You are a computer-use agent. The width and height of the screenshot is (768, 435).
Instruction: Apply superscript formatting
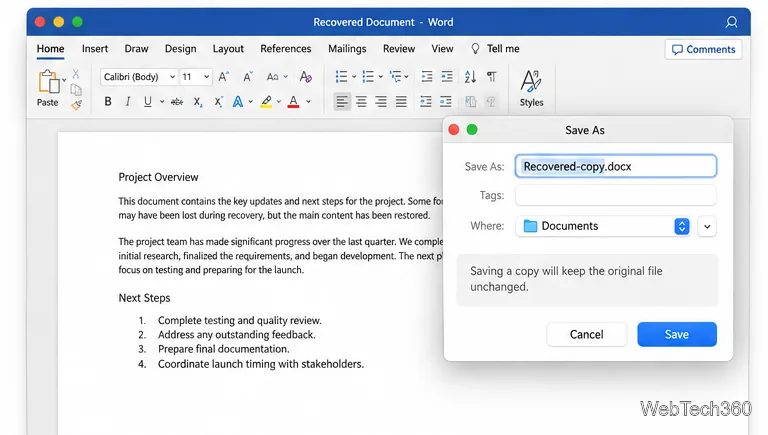click(x=218, y=102)
